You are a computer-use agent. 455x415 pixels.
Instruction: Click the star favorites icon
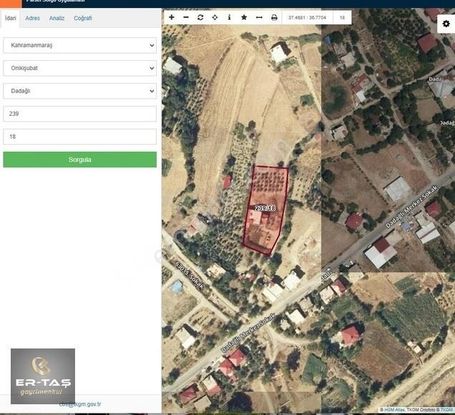tap(244, 17)
